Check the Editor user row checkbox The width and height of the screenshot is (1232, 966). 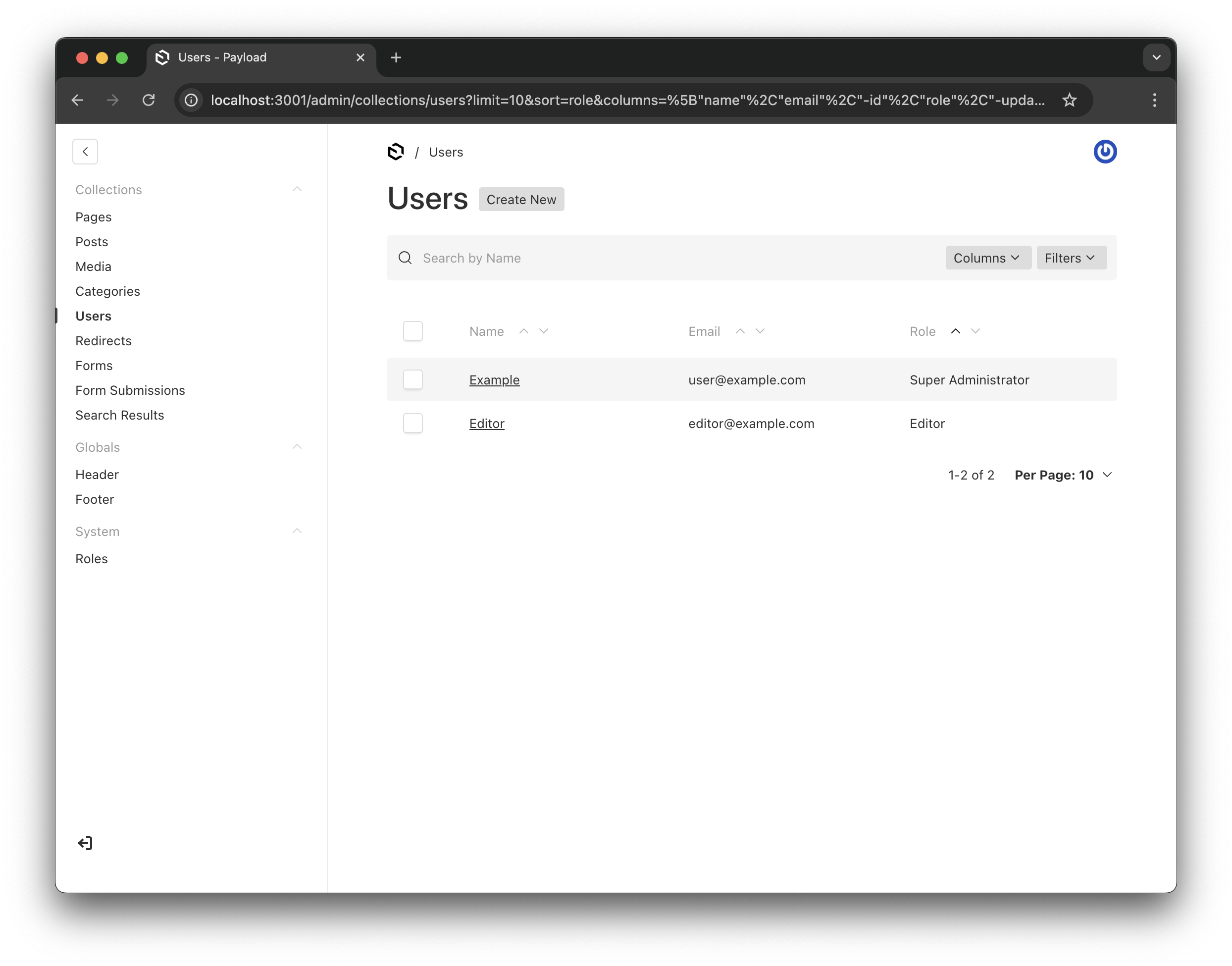point(413,423)
